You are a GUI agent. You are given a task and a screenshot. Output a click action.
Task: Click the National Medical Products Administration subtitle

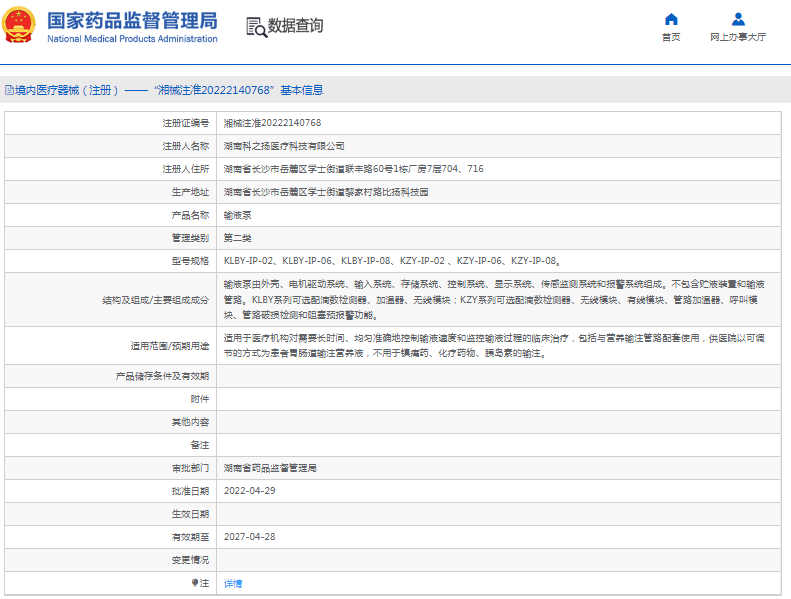(132, 39)
